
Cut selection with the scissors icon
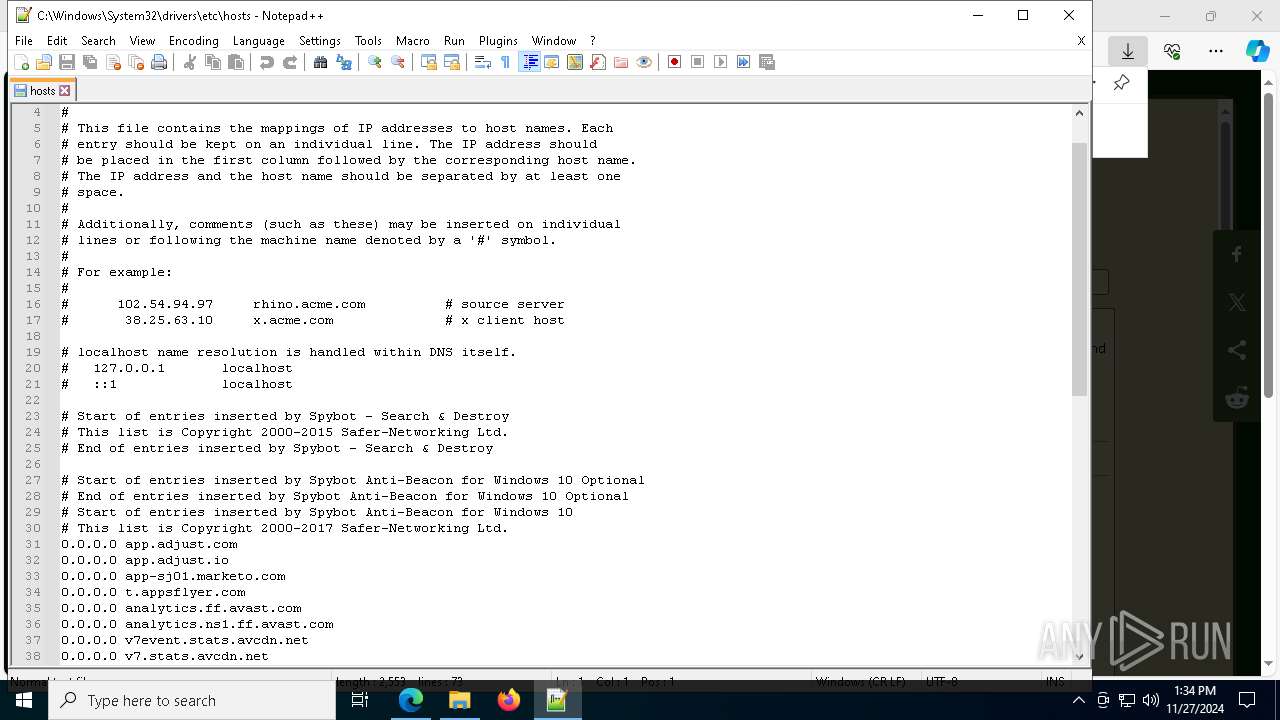(190, 62)
